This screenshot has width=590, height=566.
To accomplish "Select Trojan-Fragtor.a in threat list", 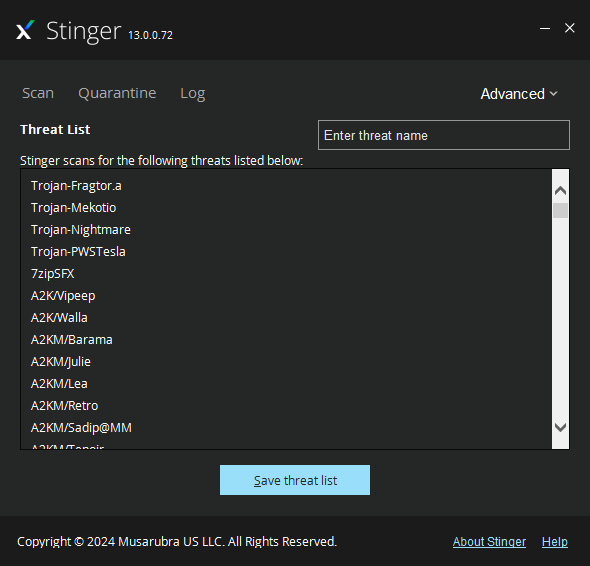I will tap(76, 186).
